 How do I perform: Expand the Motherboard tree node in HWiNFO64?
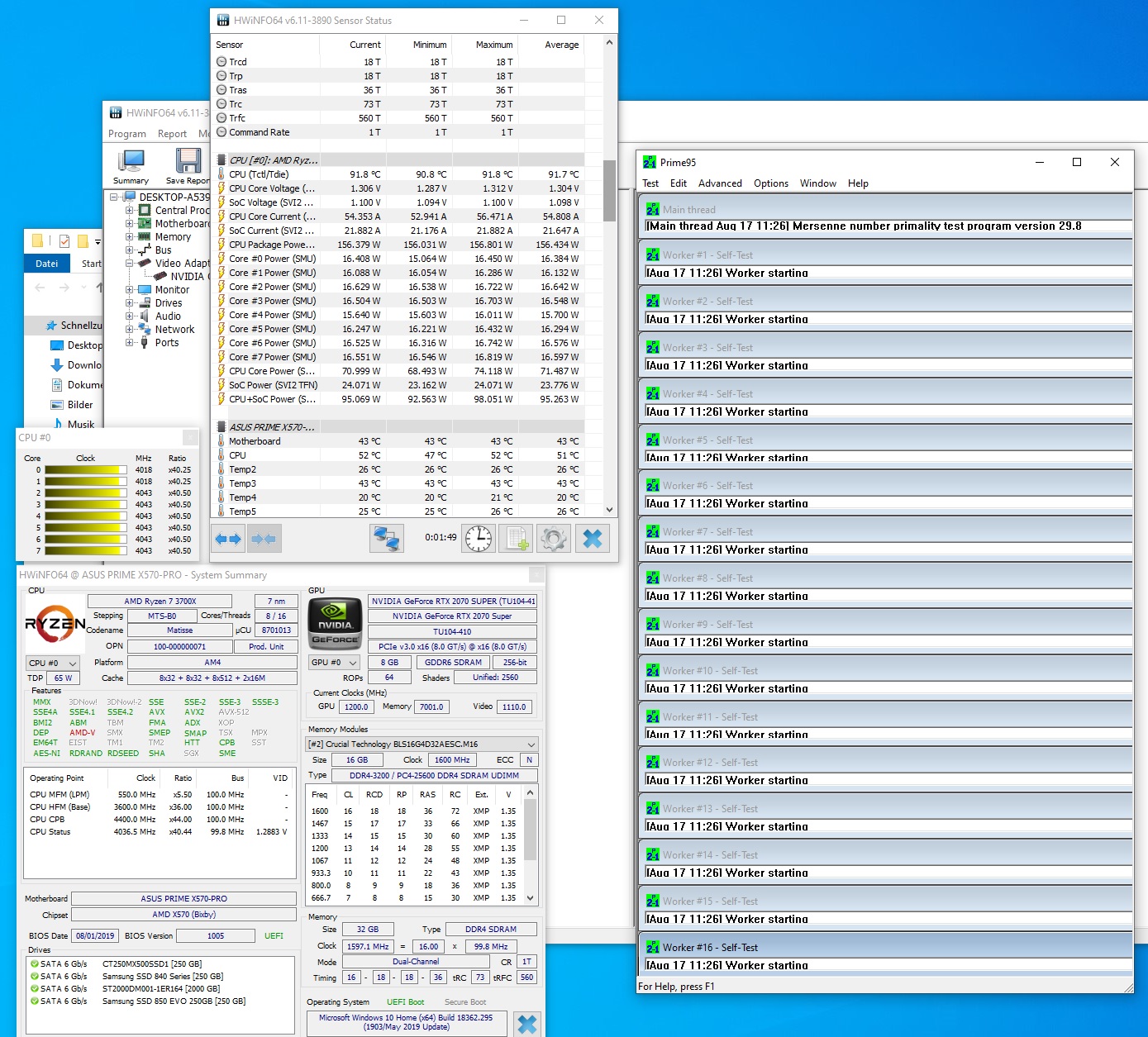[130, 224]
